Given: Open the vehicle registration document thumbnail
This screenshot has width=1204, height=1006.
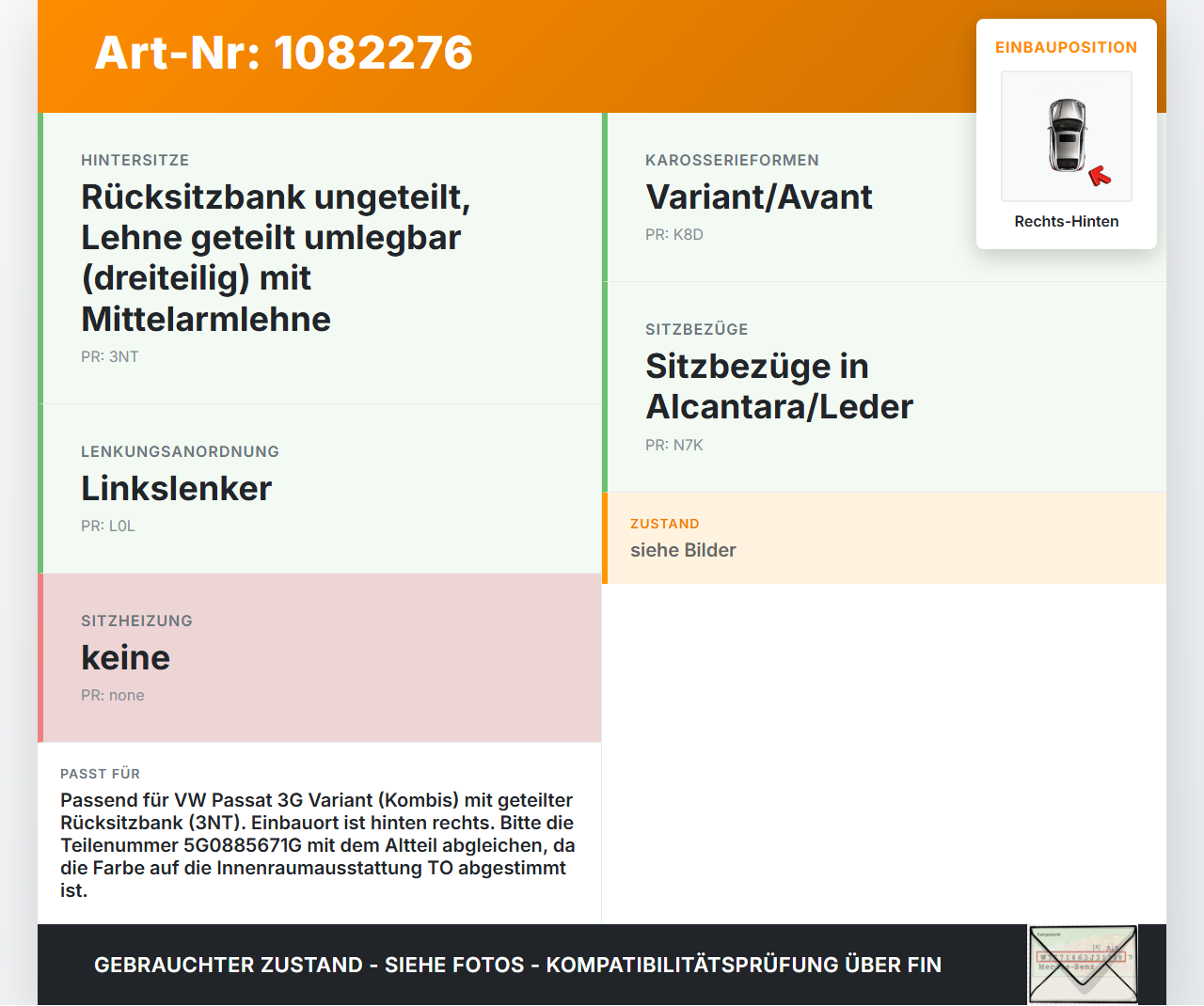Looking at the screenshot, I should 1083,965.
